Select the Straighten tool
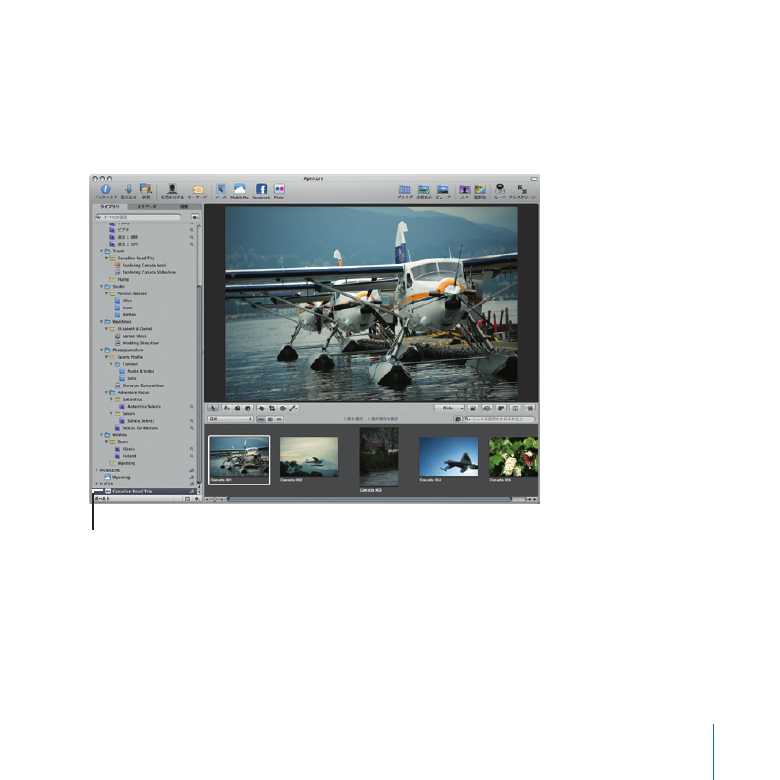Image resolution: width=780 pixels, height=780 pixels. point(261,408)
